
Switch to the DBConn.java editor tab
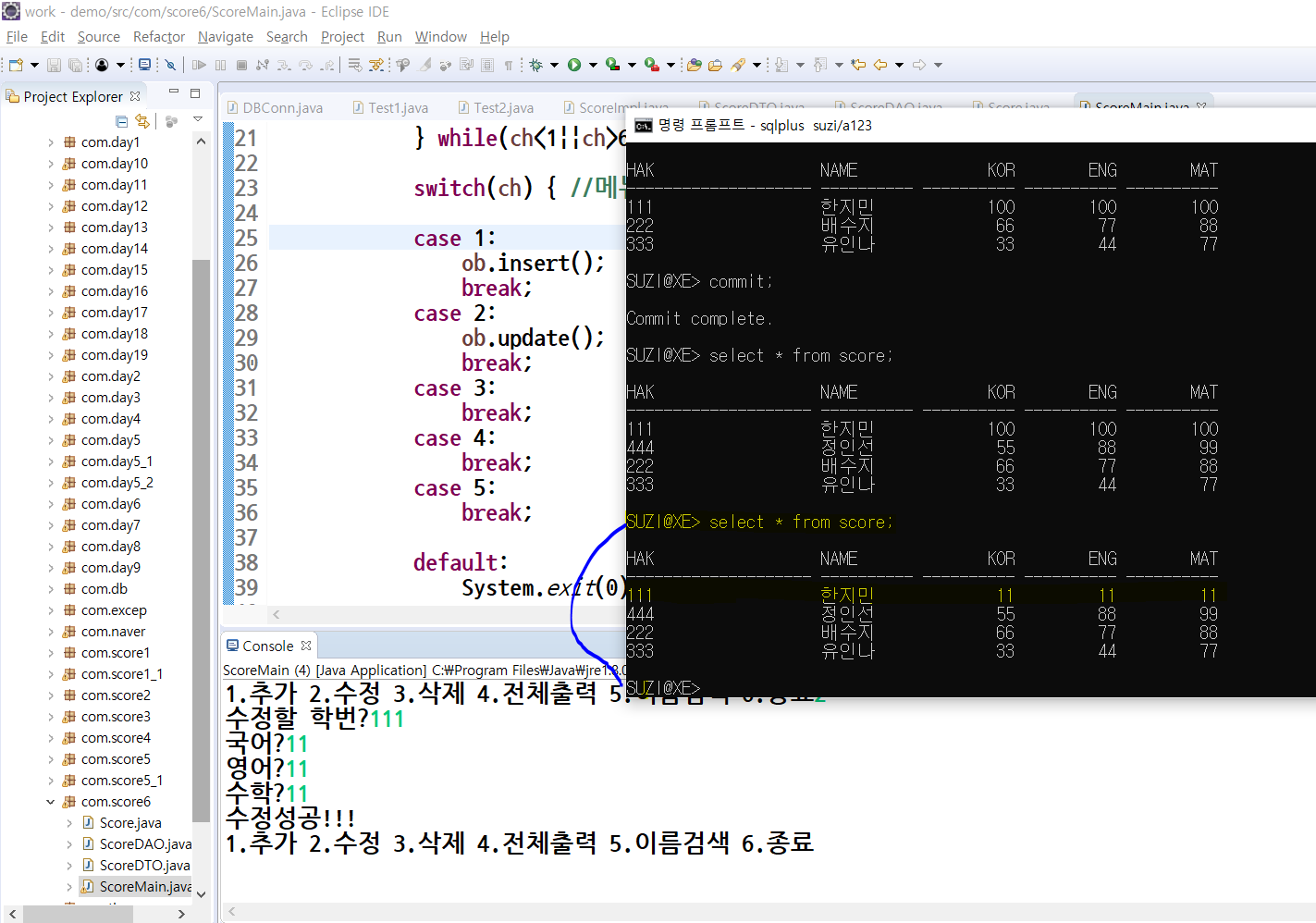point(276,107)
